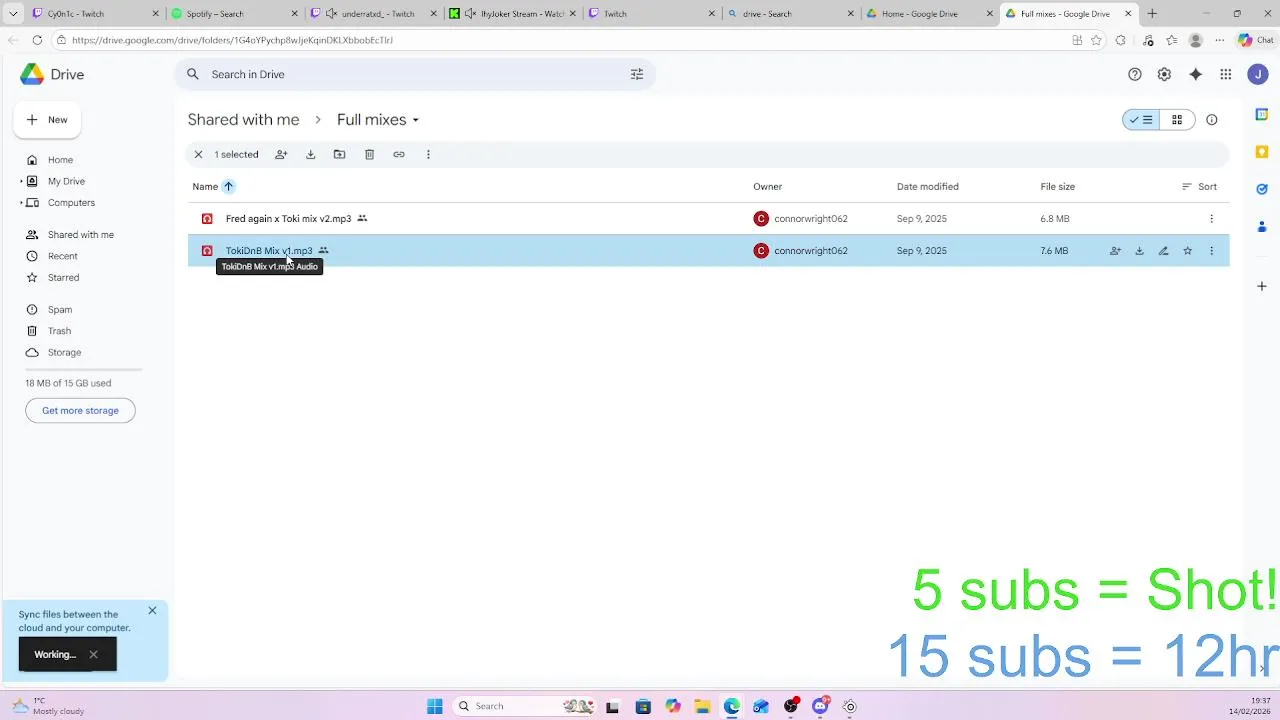Image resolution: width=1280 pixels, height=720 pixels.
Task: Open the Windows Start menu
Action: click(x=435, y=706)
